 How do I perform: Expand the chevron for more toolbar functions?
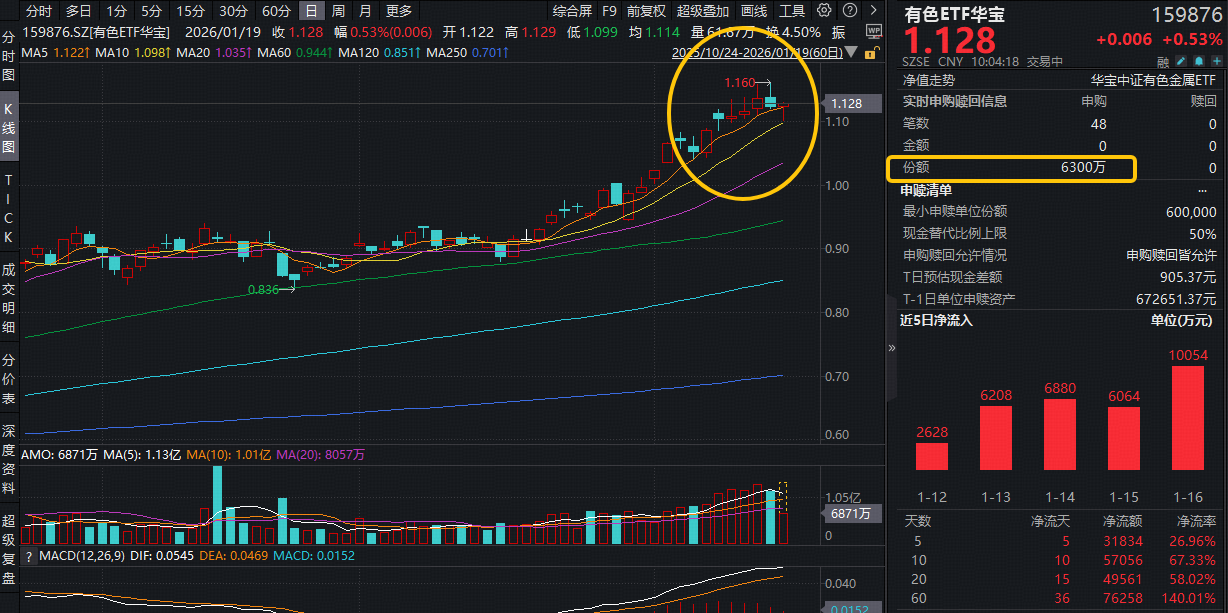(x=874, y=10)
